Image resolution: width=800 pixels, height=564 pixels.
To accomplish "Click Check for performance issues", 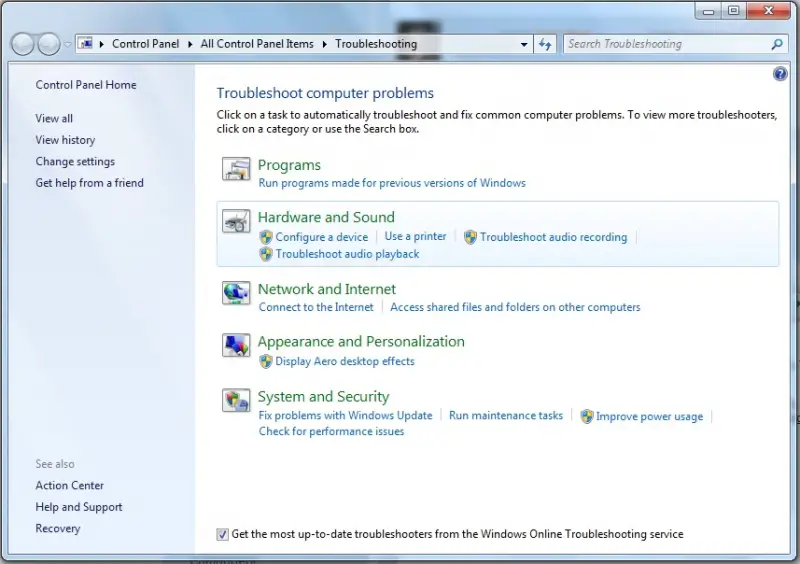I will tap(331, 431).
